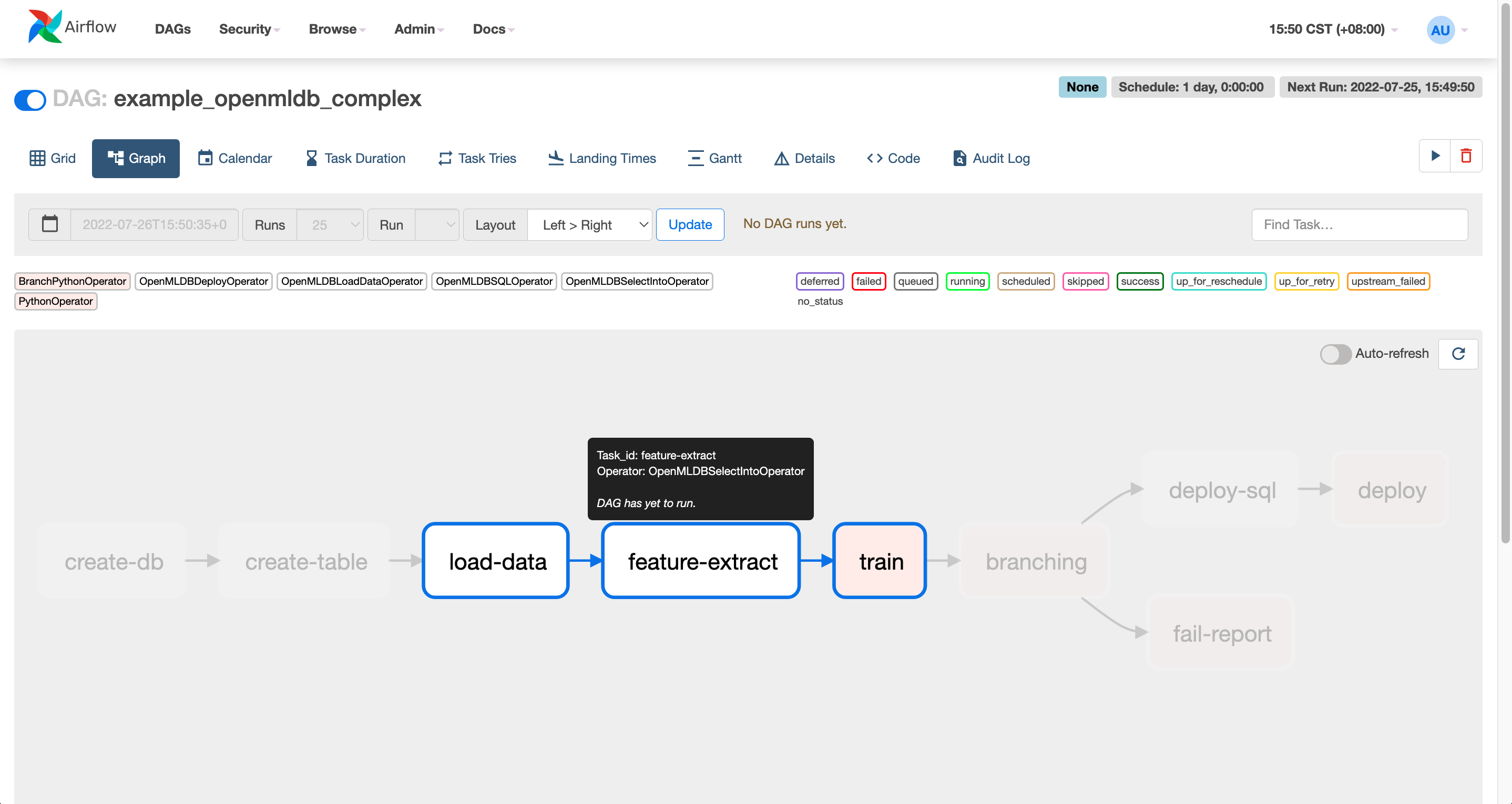Expand the Layout direction dropdown

pos(590,224)
